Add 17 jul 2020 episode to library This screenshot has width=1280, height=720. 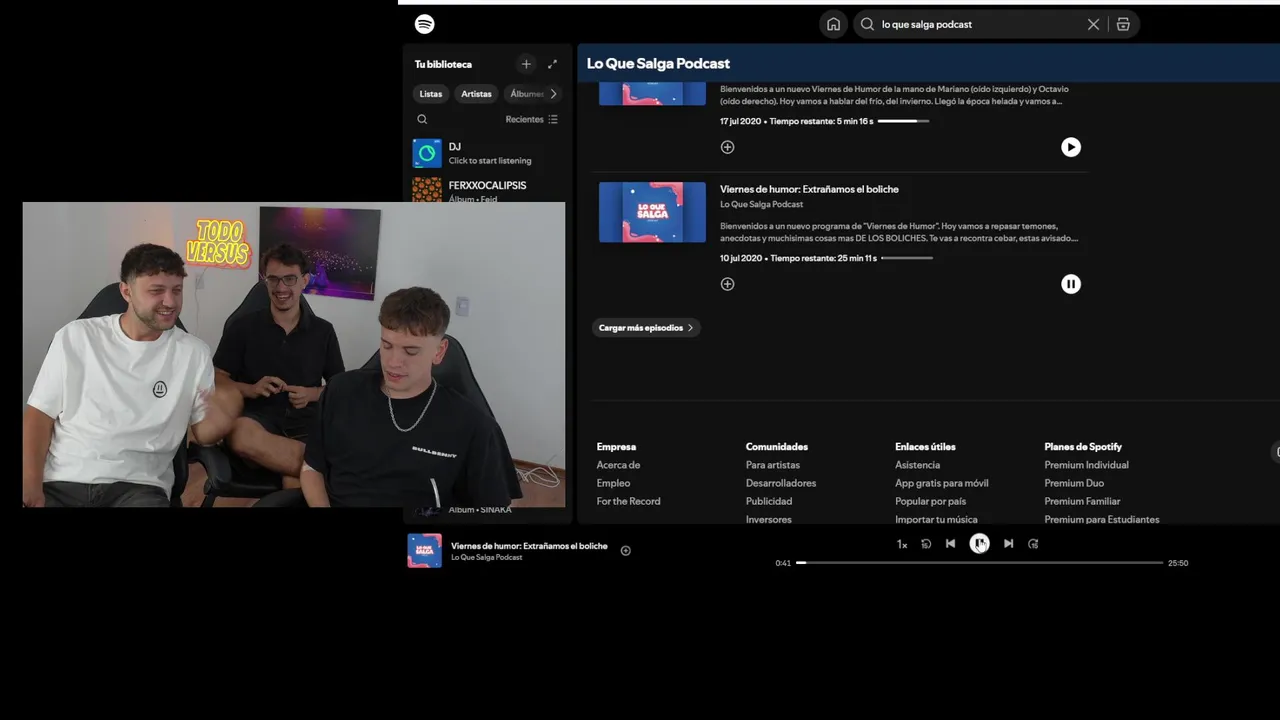[727, 147]
